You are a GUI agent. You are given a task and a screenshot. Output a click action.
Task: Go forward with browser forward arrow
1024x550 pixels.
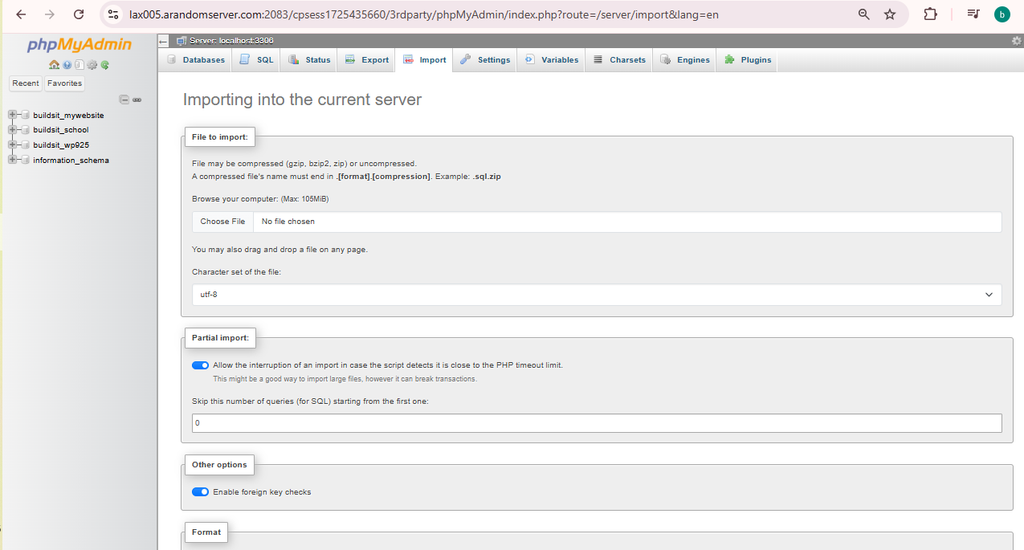[50, 14]
